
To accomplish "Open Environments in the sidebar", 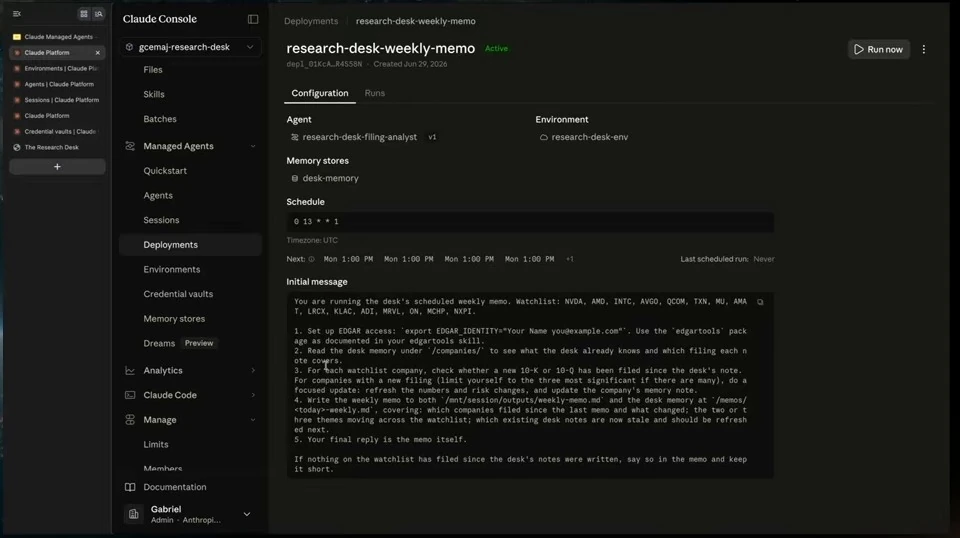I will (x=171, y=269).
